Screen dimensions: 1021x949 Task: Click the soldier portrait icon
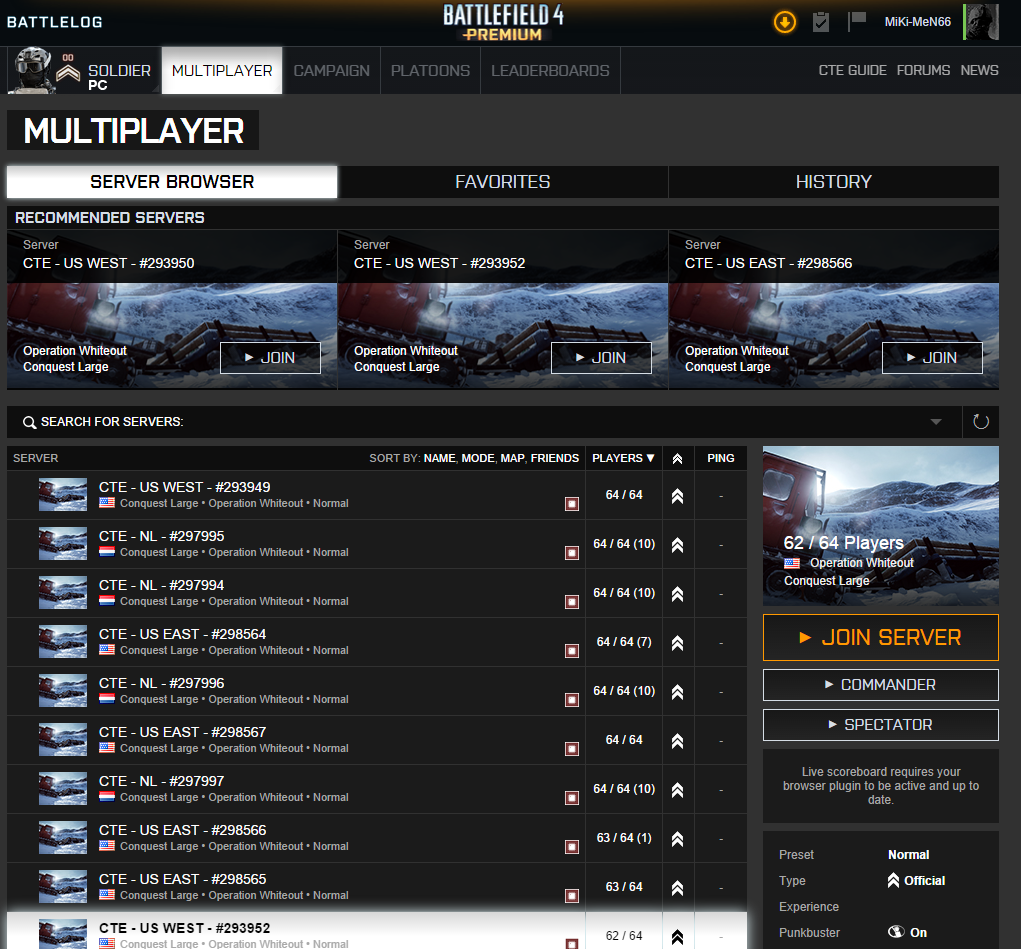pos(33,70)
